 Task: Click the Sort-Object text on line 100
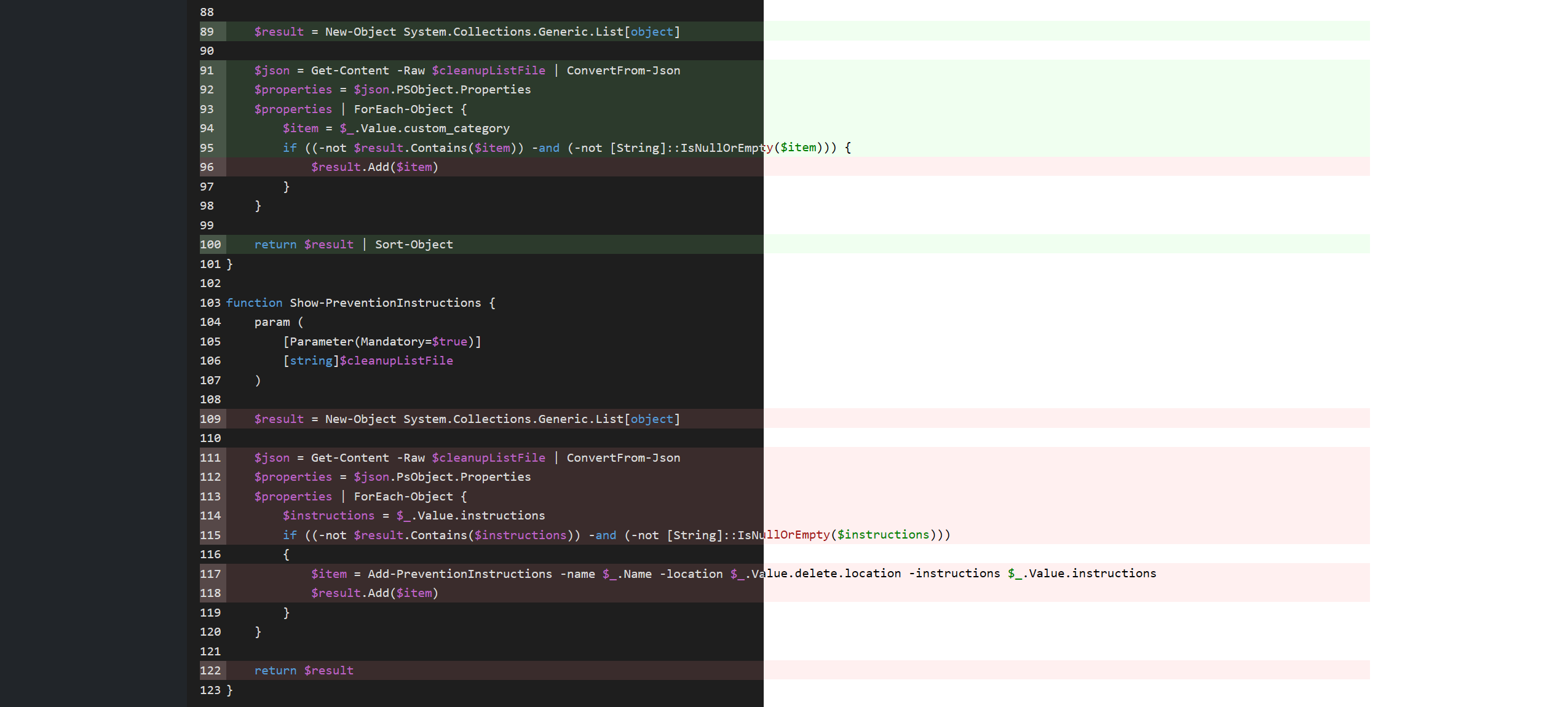tap(414, 244)
